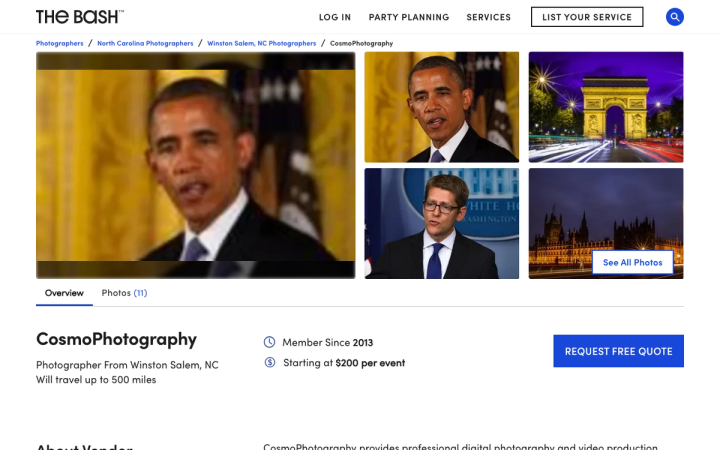The height and width of the screenshot is (450, 720).
Task: Click the LIST YOUR SERVICE button
Action: tap(587, 17)
